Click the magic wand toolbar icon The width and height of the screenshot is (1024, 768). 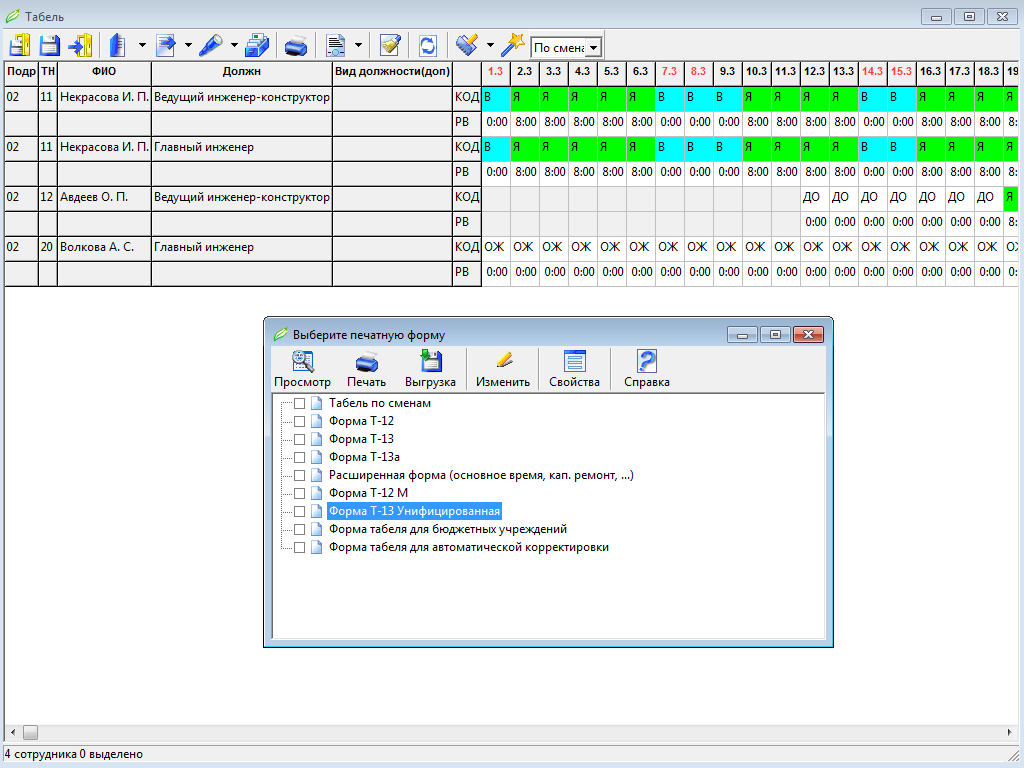[513, 45]
